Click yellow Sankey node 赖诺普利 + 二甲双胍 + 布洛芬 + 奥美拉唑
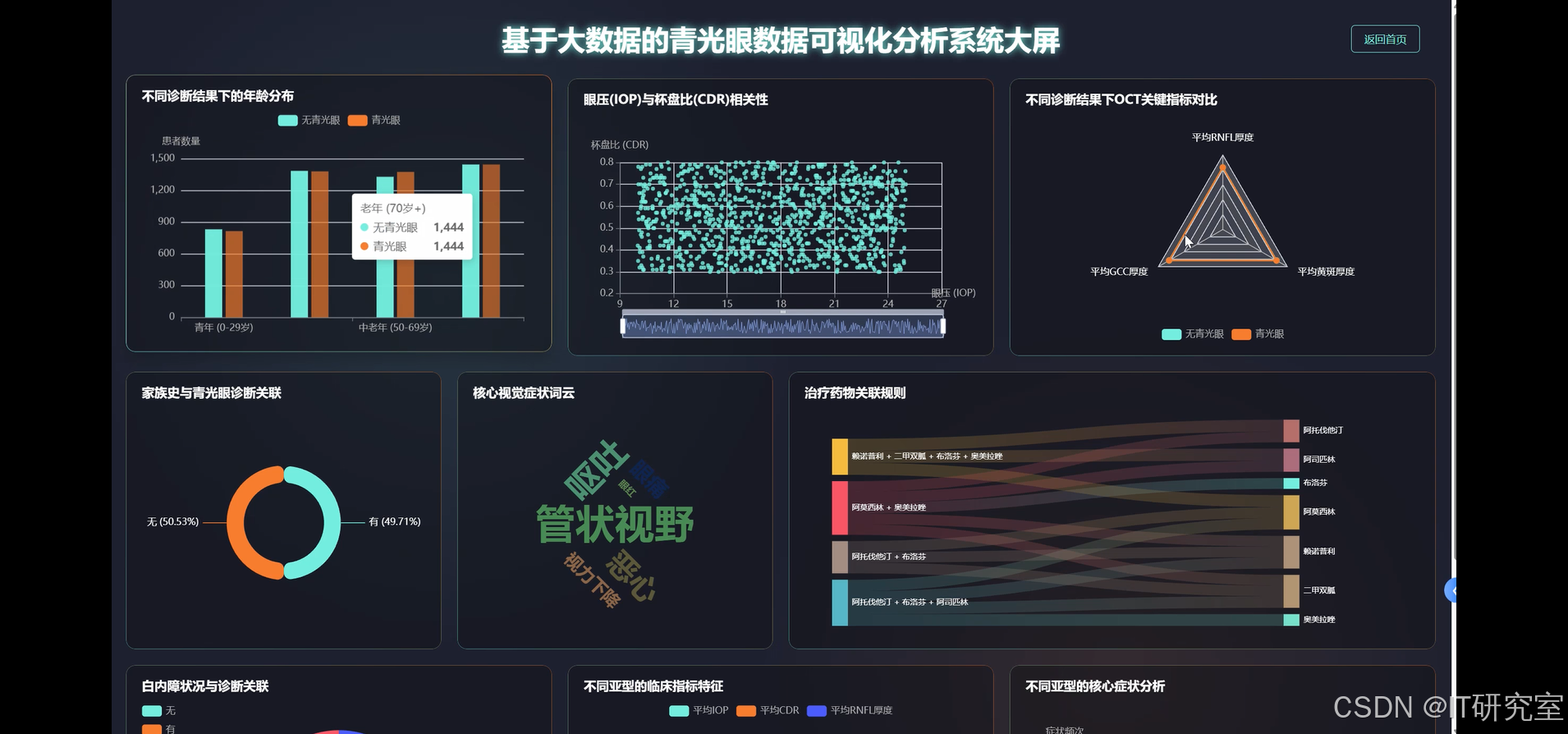Viewport: 1568px width, 734px height. 839,456
